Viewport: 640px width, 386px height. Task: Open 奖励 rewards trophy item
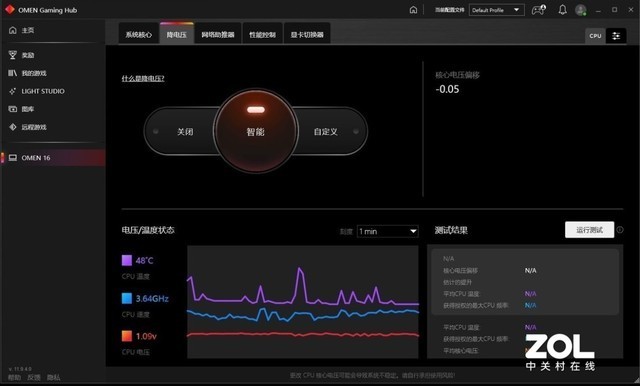click(22, 55)
